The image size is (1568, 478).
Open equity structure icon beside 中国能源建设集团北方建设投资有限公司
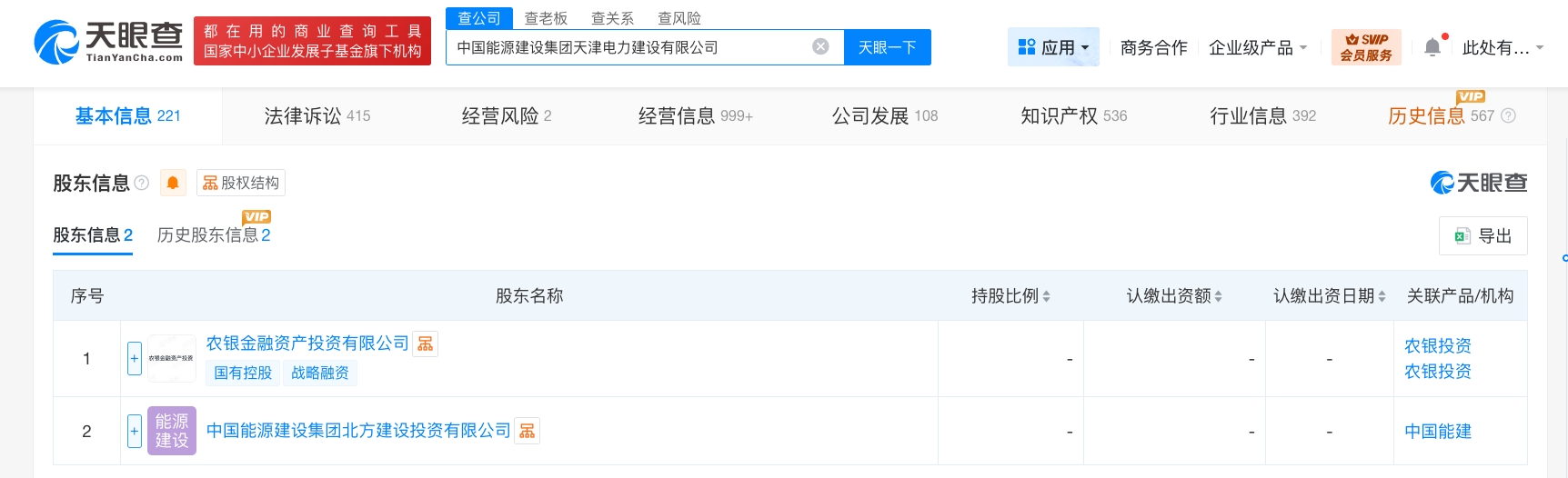(527, 431)
